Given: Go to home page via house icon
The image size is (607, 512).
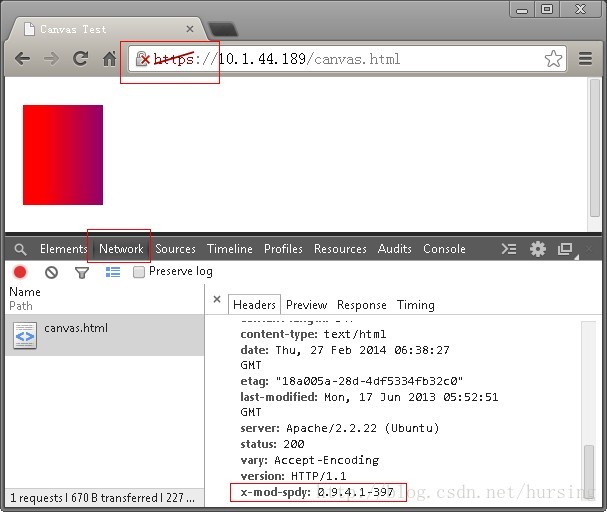Looking at the screenshot, I should (109, 59).
